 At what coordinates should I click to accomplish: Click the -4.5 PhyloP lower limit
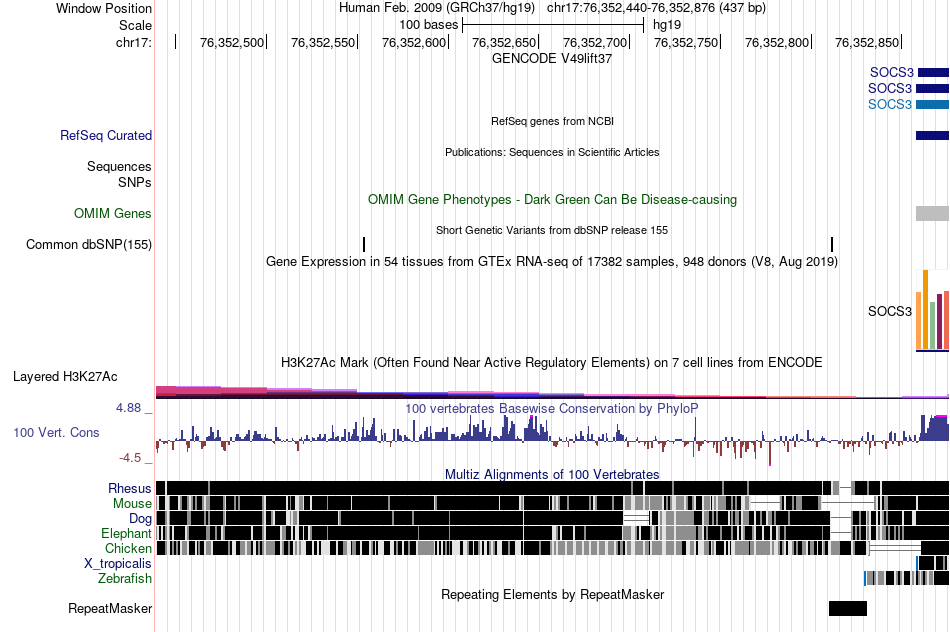(130, 457)
